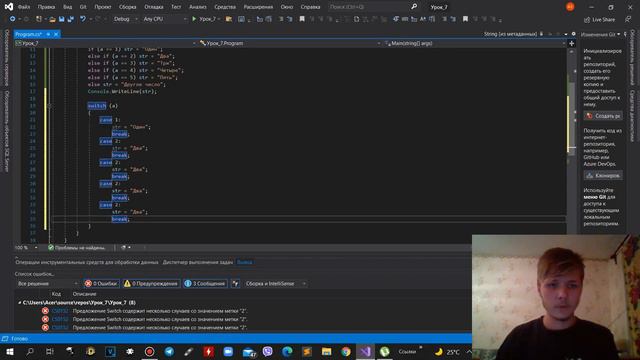Click the Visual Studio logo icon
The height and width of the screenshot is (360, 640).
coord(9,7)
